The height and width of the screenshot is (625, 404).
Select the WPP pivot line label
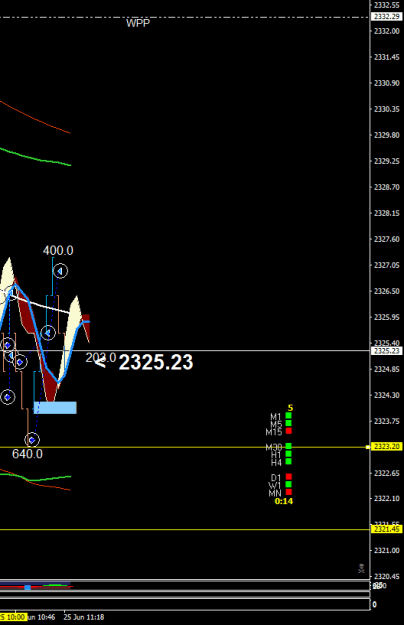click(x=138, y=23)
